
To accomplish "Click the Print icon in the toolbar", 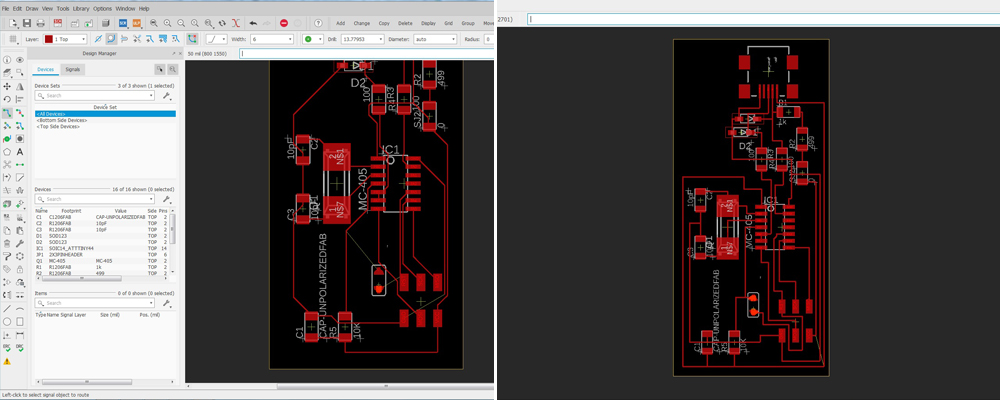I will [x=41, y=22].
